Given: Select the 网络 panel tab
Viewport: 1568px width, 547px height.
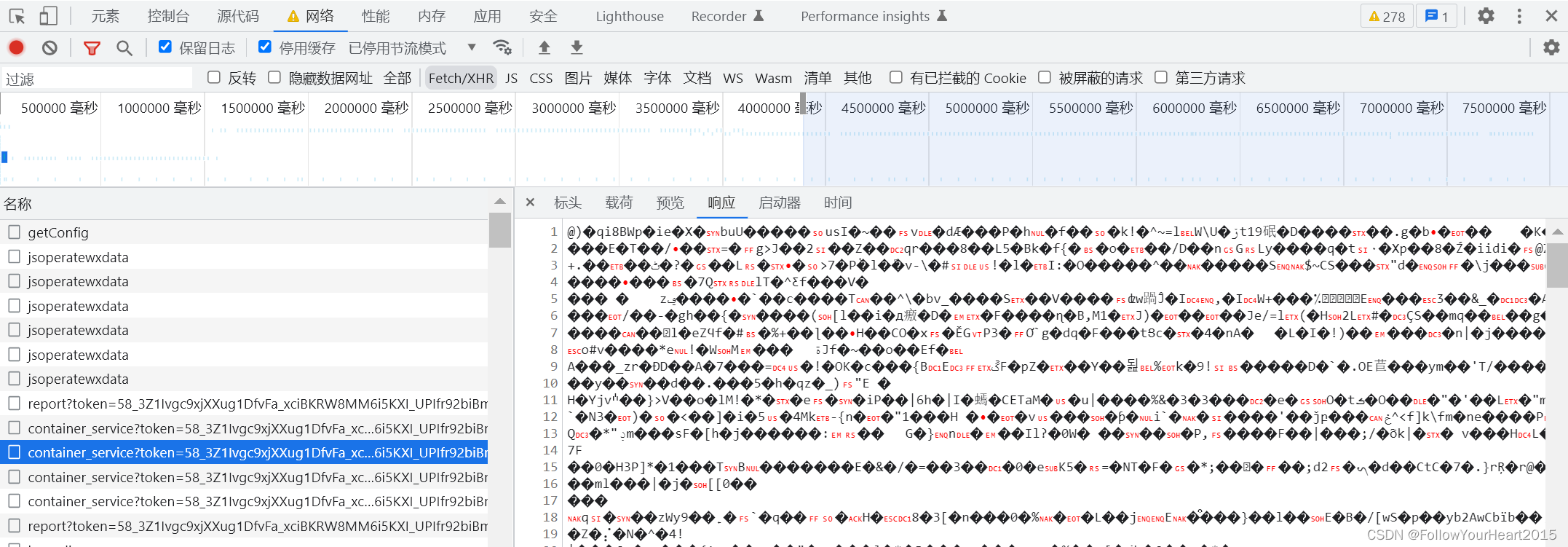Looking at the screenshot, I should point(311,16).
